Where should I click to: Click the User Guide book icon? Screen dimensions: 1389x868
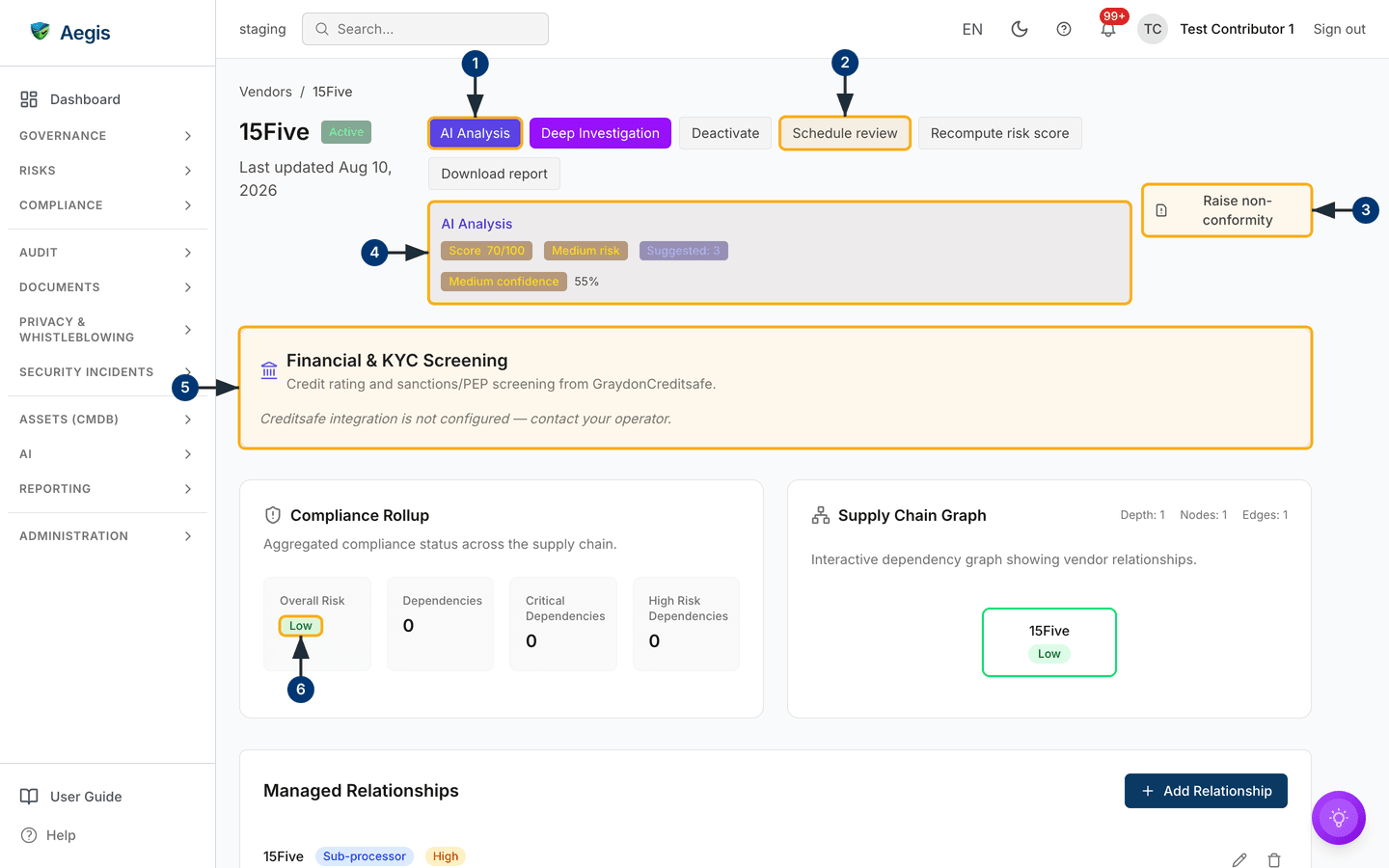(x=30, y=797)
